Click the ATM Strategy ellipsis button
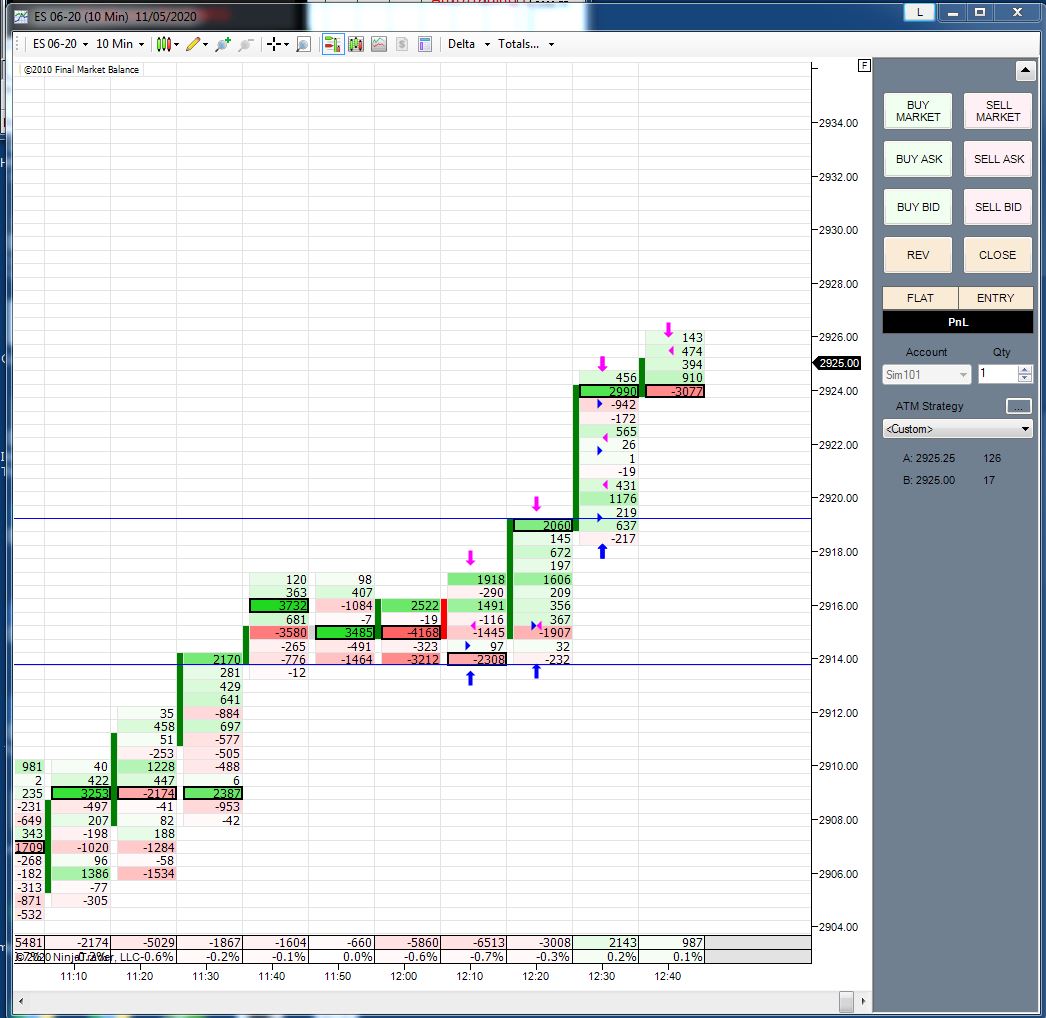1046x1018 pixels. pyautogui.click(x=1018, y=406)
